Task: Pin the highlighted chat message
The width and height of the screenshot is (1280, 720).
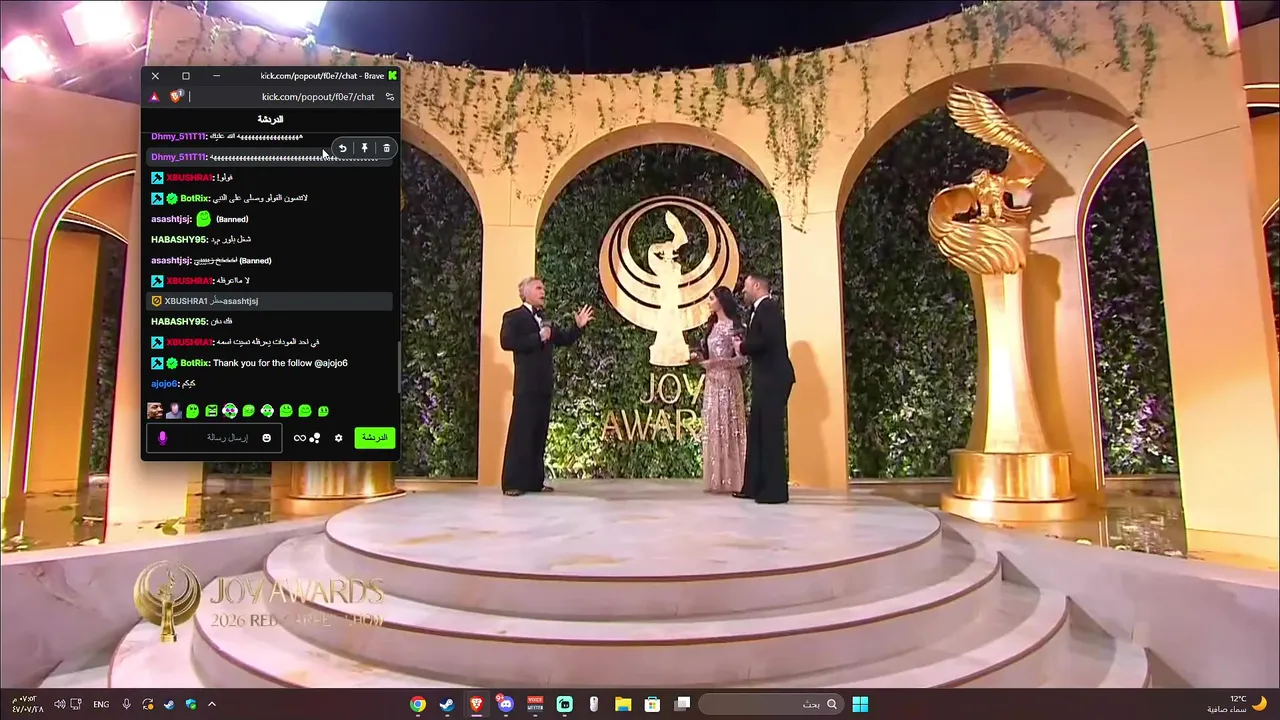Action: 364,148
